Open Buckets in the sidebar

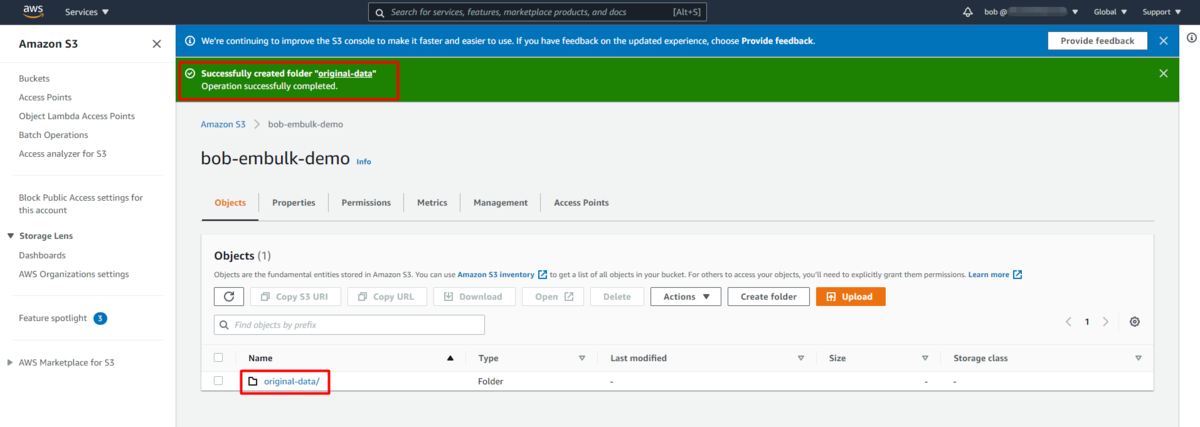(34, 78)
